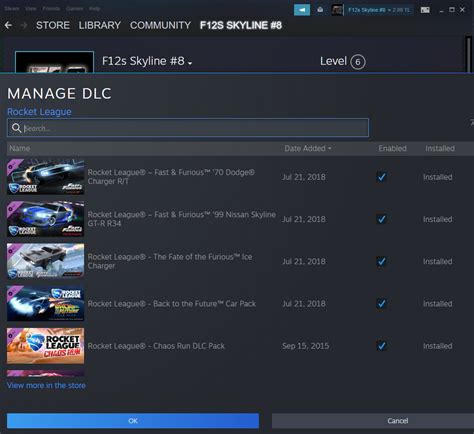Click the profile page scrollbar
The image size is (474, 434).
pyautogui.click(x=468, y=54)
